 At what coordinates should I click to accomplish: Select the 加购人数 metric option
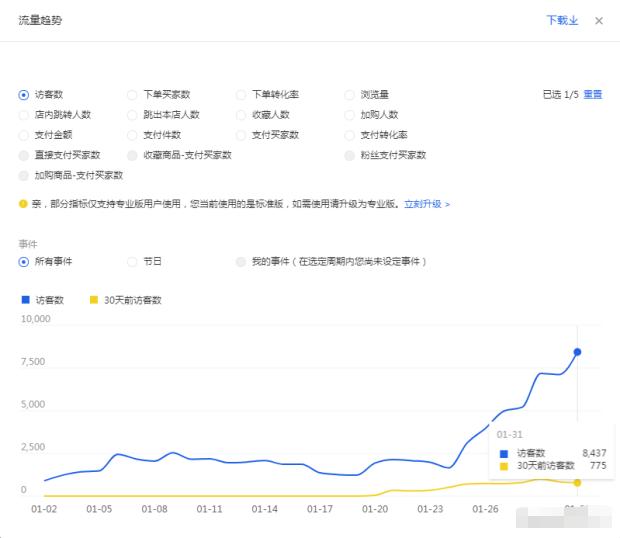click(x=350, y=115)
